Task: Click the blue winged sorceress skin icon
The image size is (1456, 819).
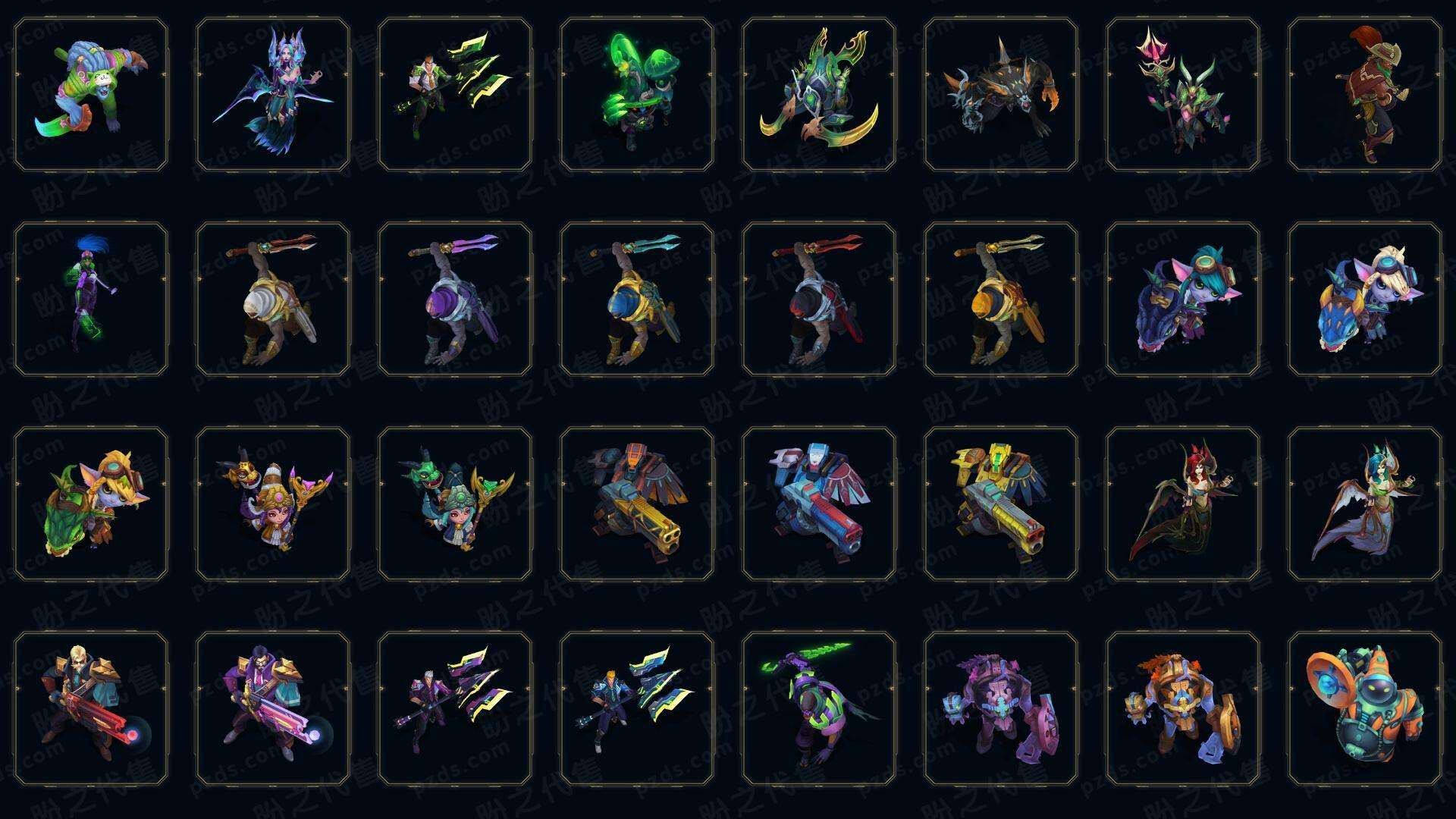Action: pyautogui.click(x=273, y=95)
